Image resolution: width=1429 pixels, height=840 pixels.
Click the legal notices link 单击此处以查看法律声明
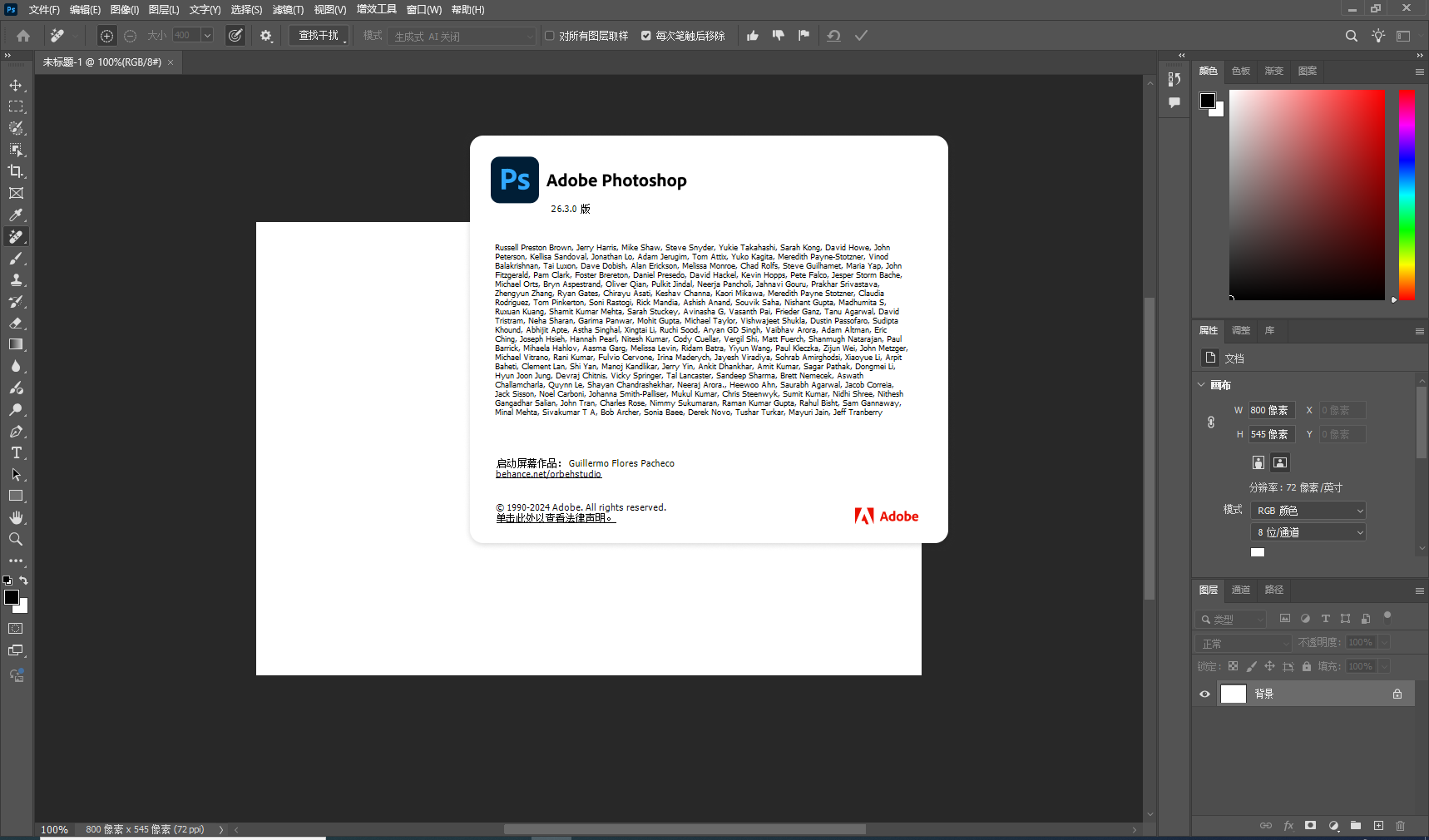556,518
